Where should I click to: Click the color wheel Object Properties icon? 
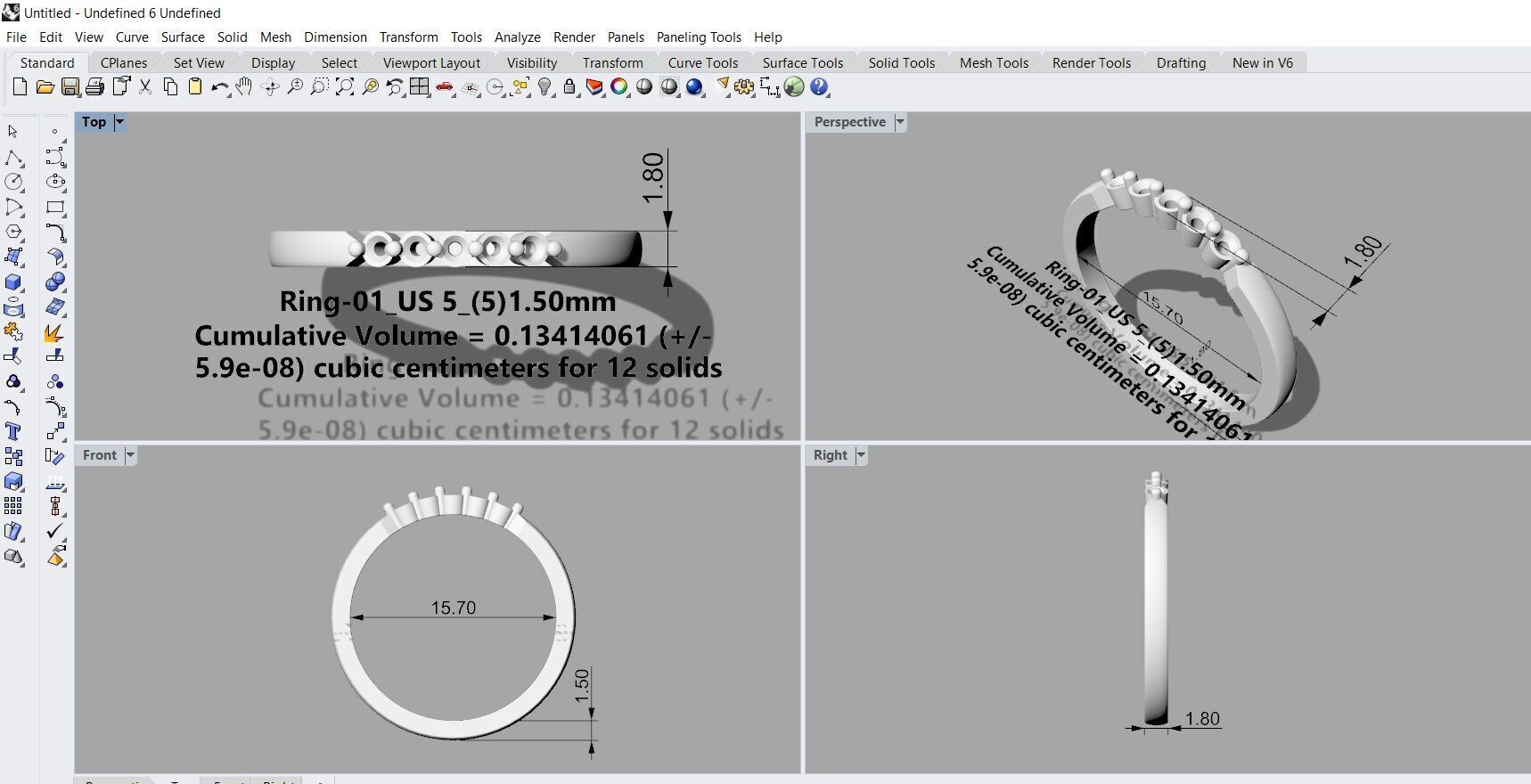coord(619,86)
